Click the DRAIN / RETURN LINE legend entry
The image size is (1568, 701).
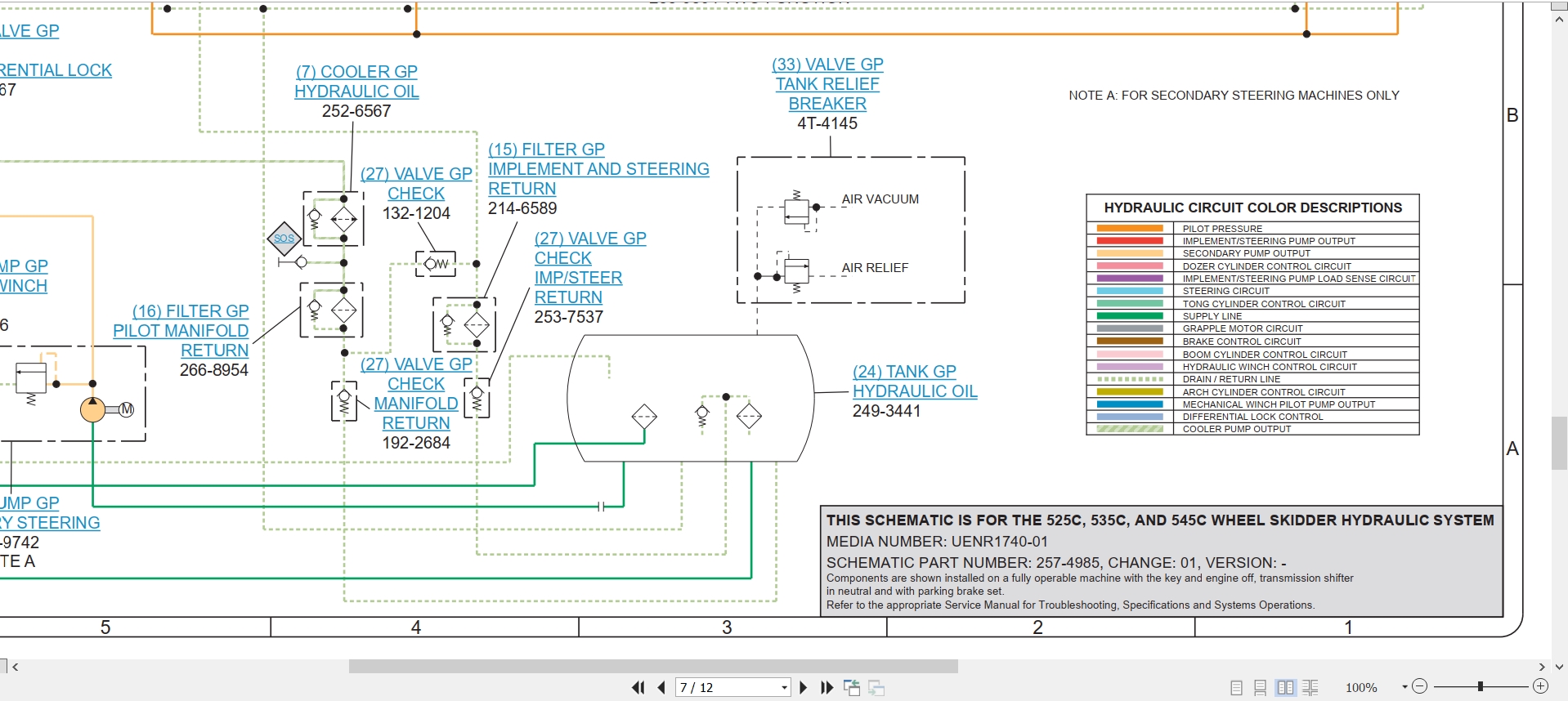tap(1231, 379)
